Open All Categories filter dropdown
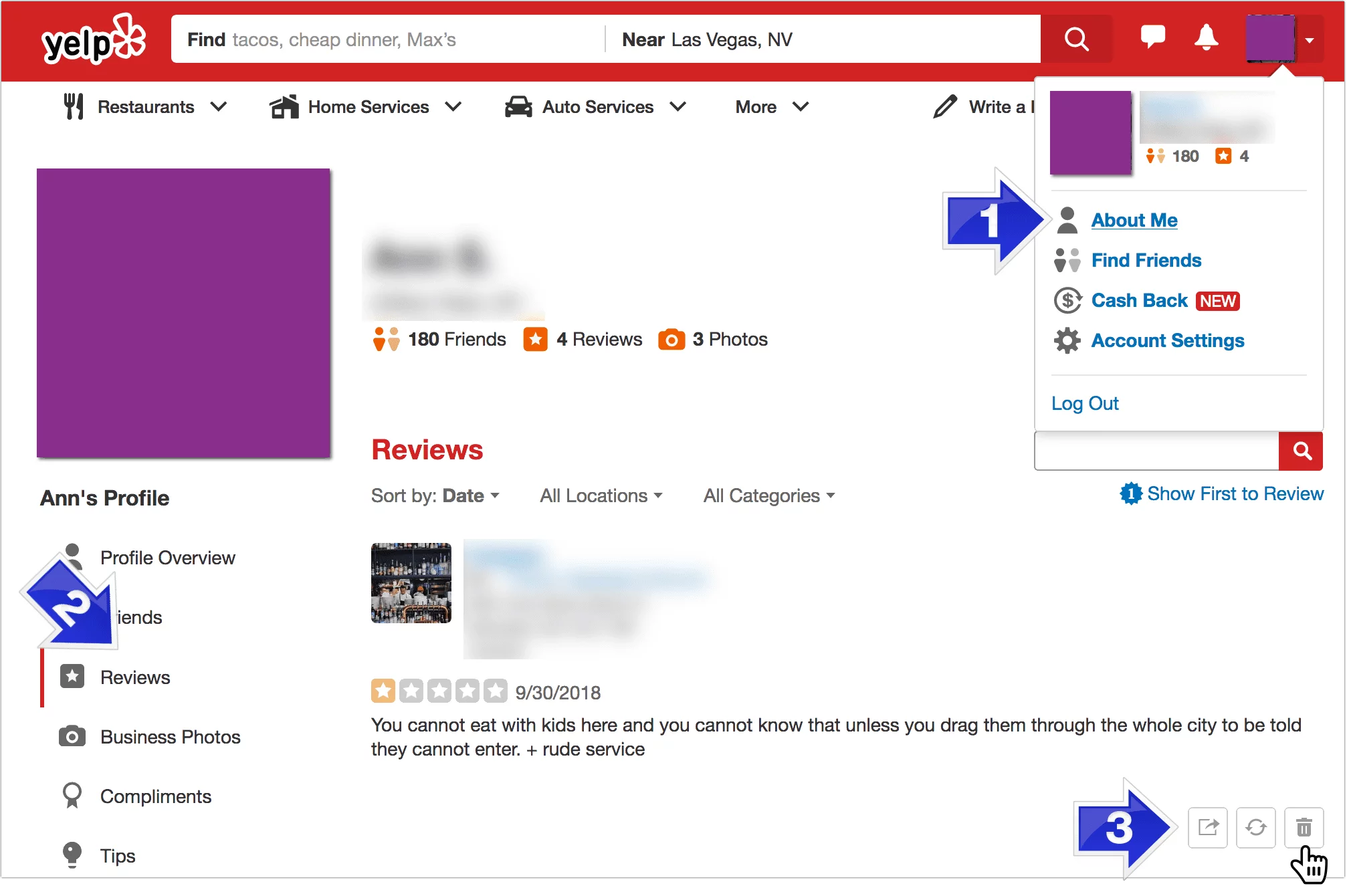1347x896 pixels. coord(769,495)
